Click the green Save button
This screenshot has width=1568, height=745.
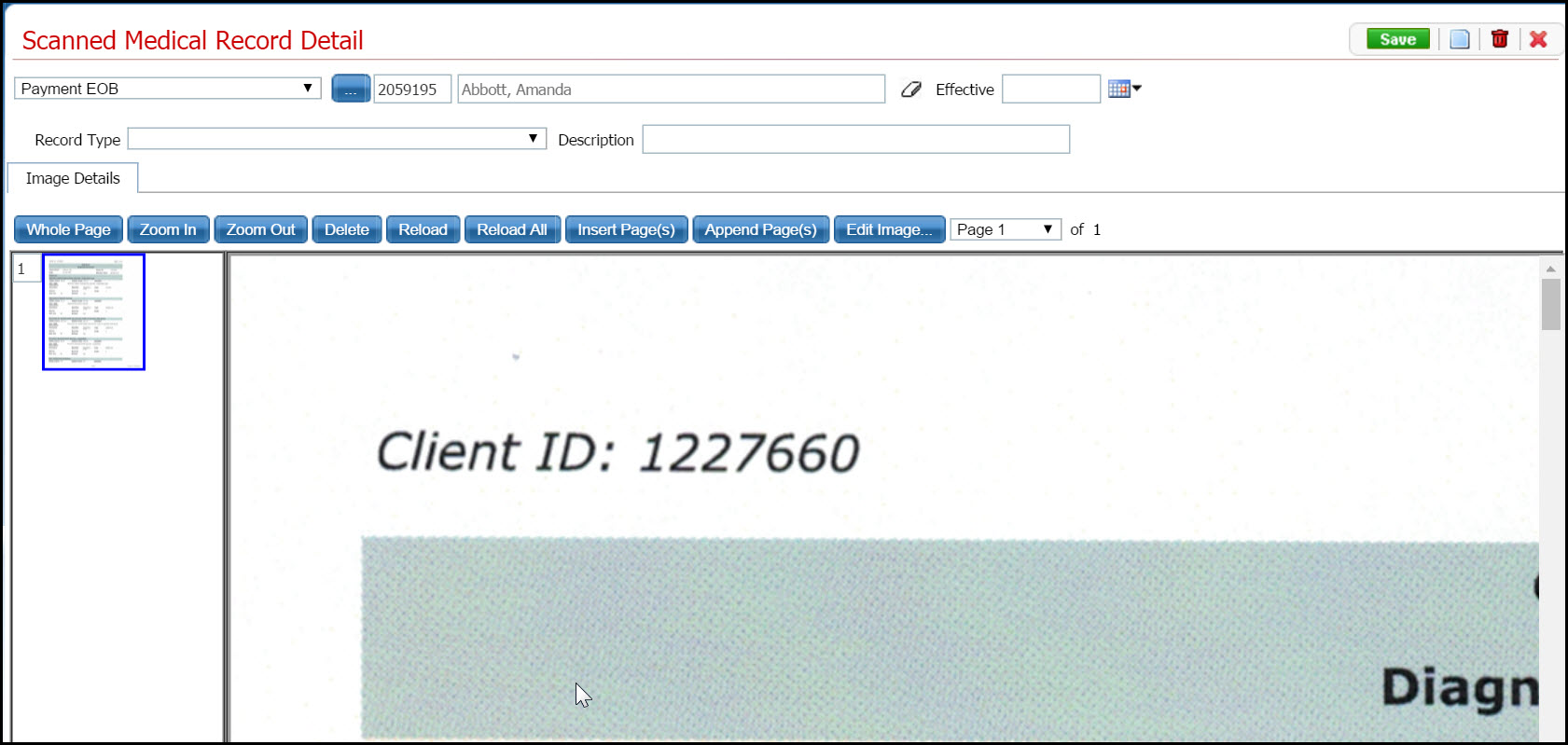click(1397, 39)
